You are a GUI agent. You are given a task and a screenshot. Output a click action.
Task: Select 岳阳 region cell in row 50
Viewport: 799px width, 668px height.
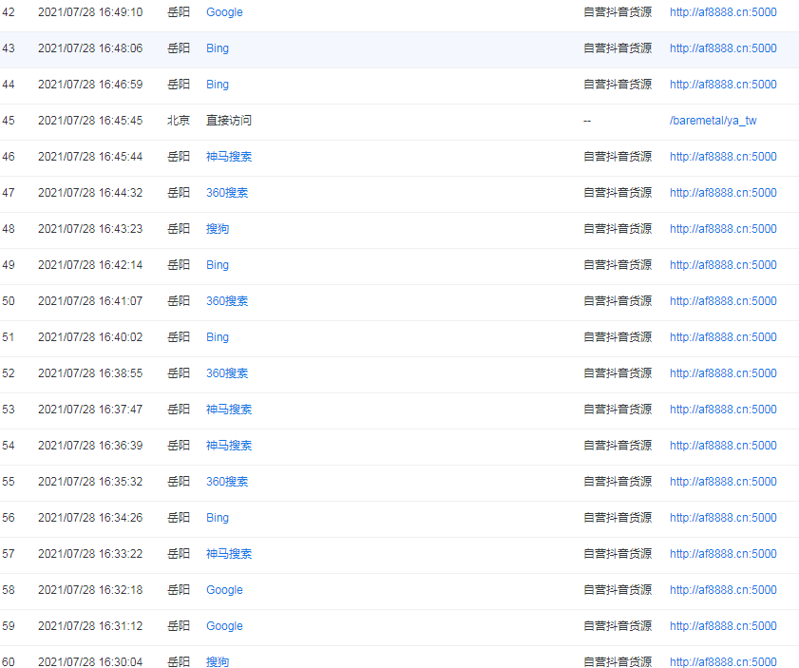[178, 301]
